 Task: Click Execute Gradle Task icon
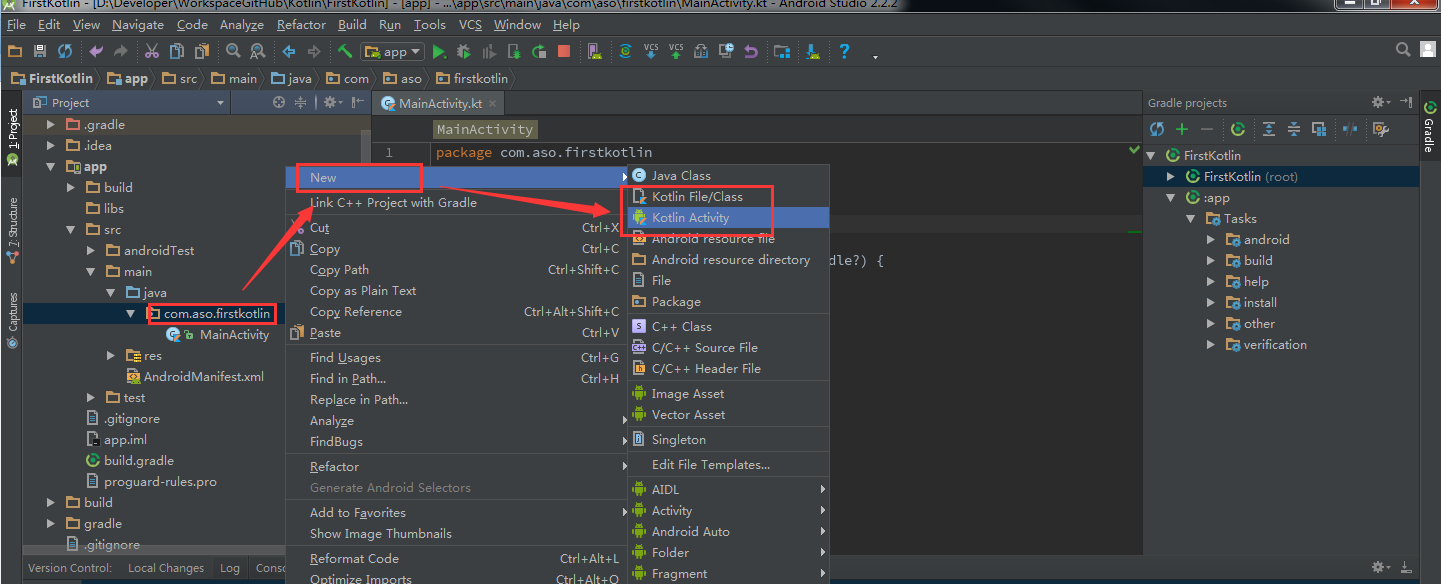tap(1238, 129)
